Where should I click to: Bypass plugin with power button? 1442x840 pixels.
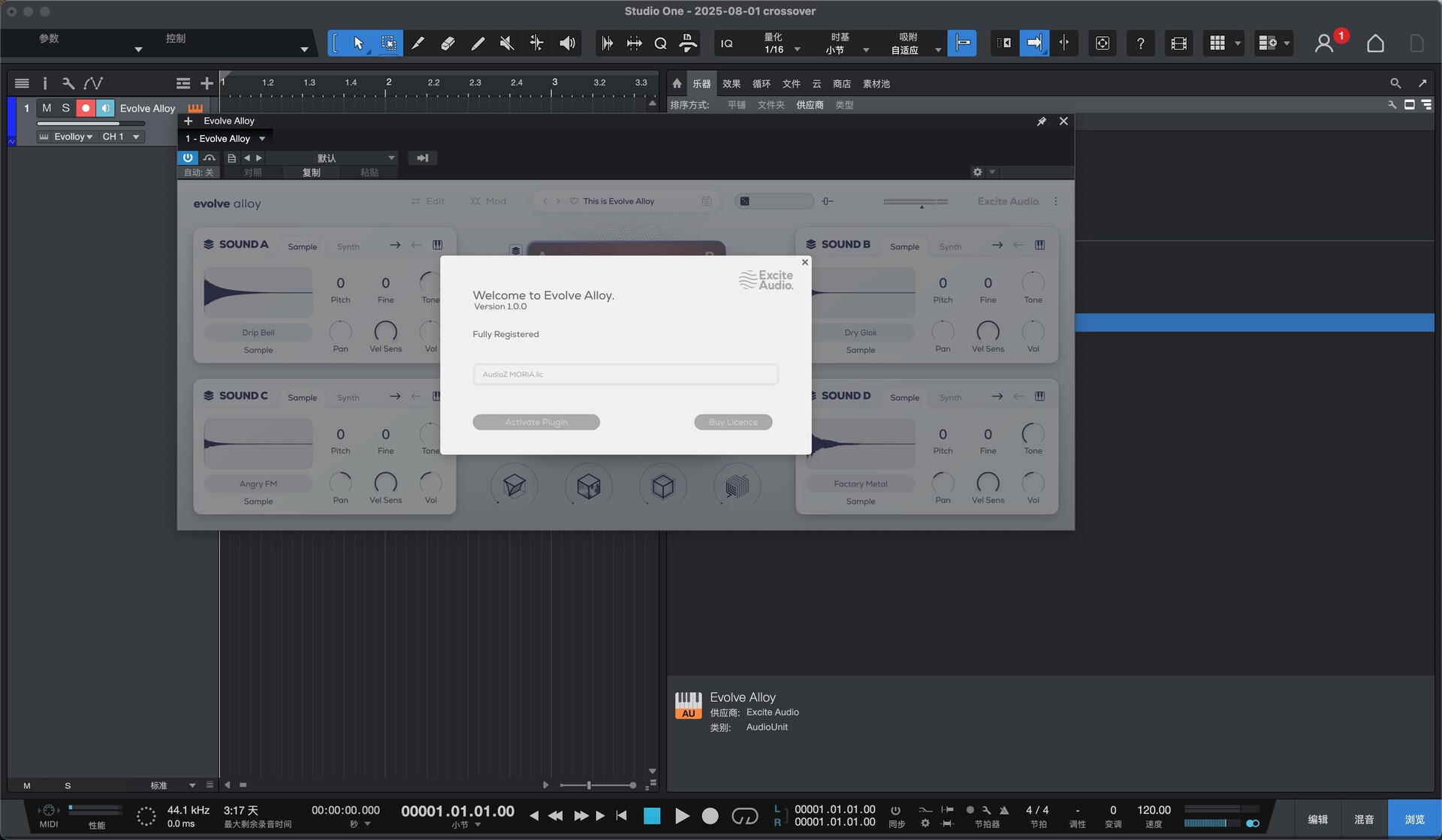click(x=187, y=158)
